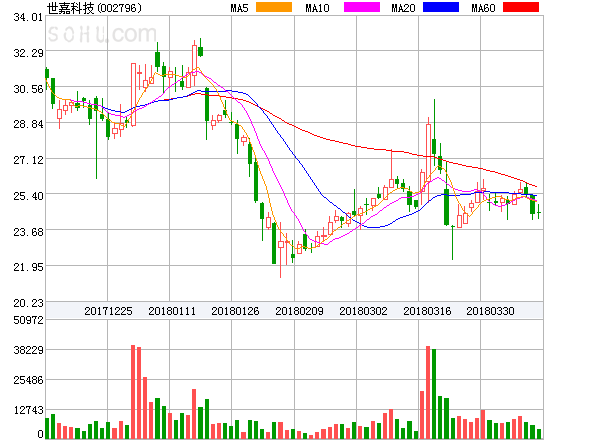
Task: Click the red MA60 legend swatch
Action: point(521,7)
